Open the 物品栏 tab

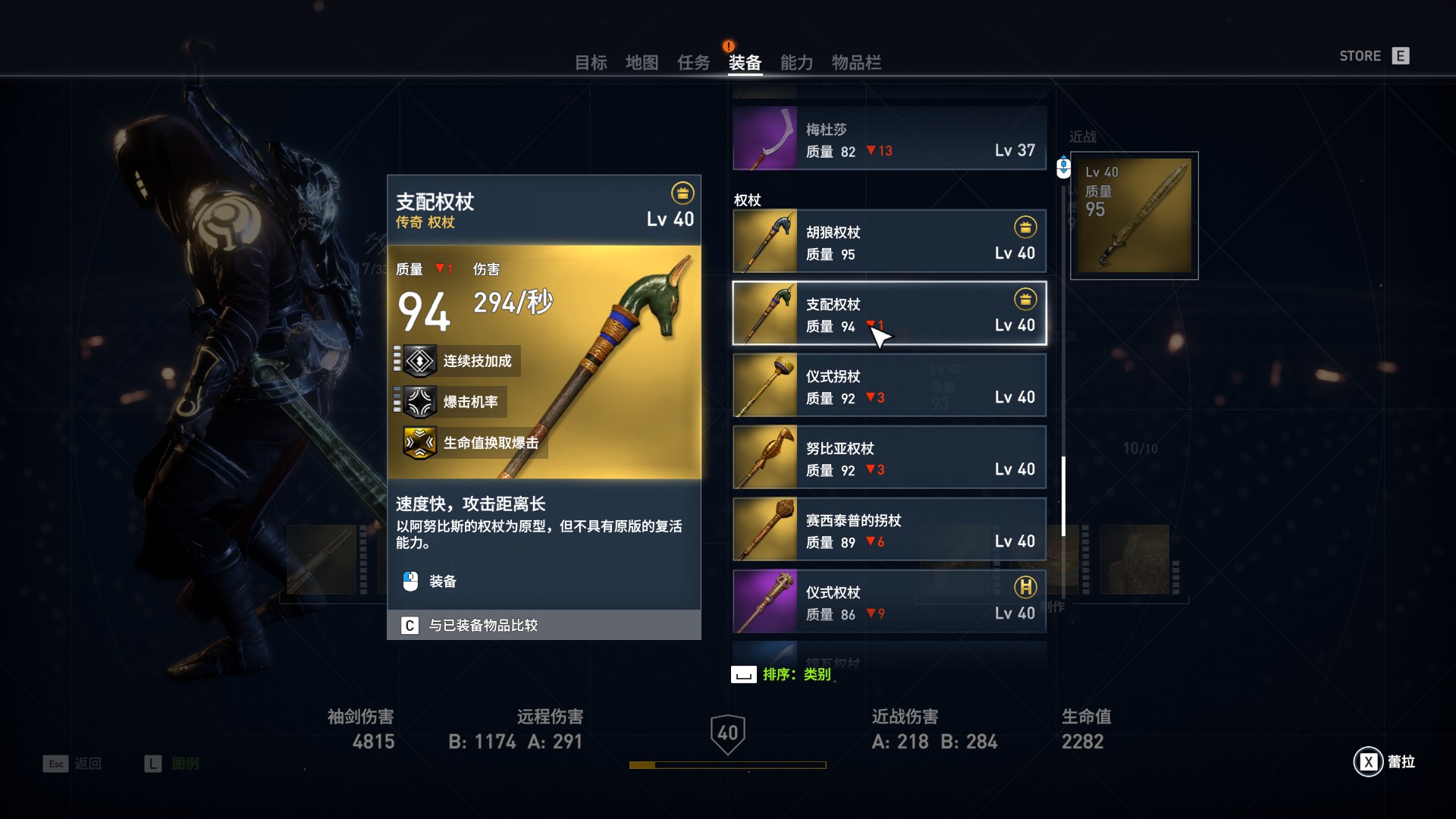point(856,63)
